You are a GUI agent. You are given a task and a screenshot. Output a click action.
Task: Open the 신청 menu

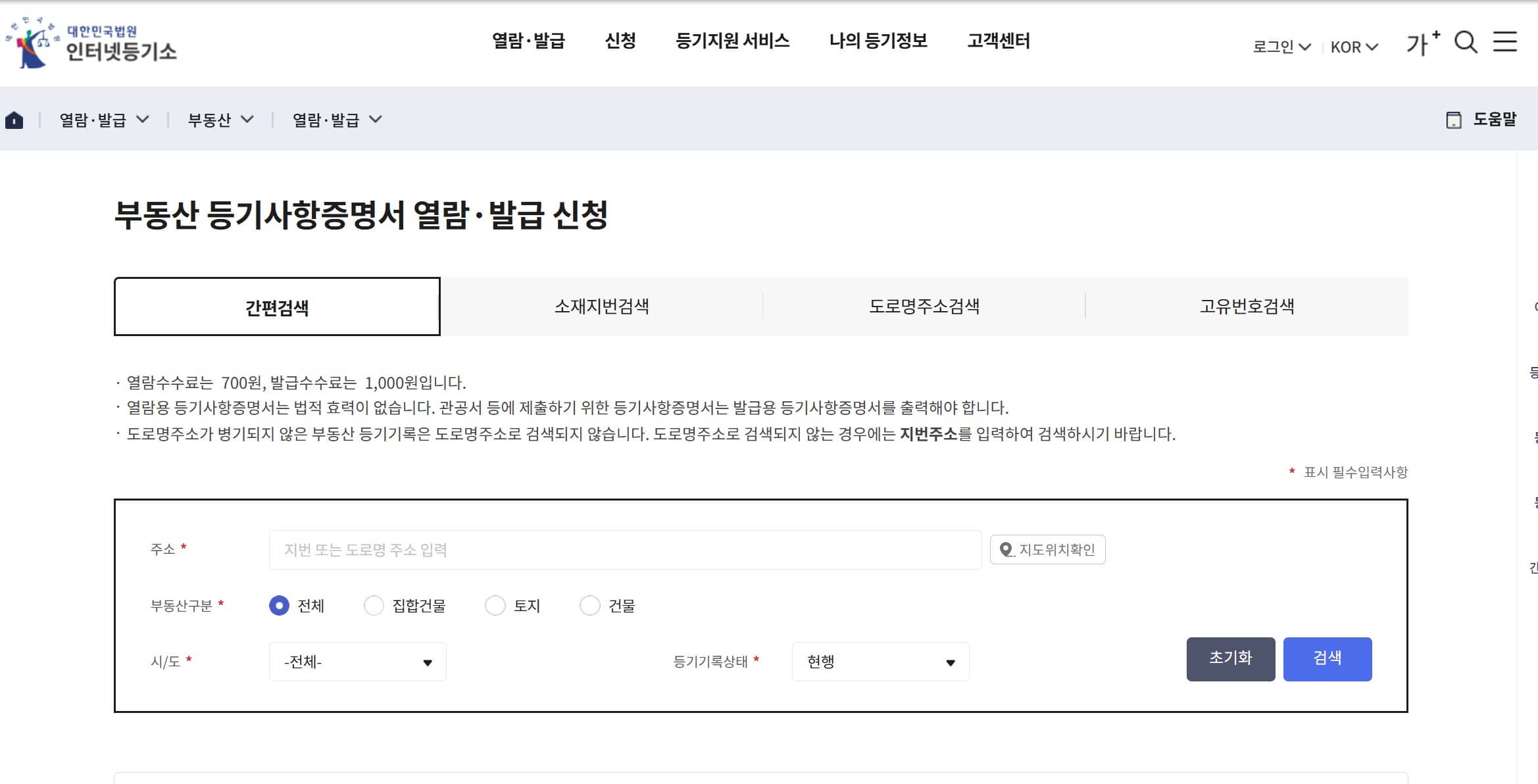[x=621, y=41]
